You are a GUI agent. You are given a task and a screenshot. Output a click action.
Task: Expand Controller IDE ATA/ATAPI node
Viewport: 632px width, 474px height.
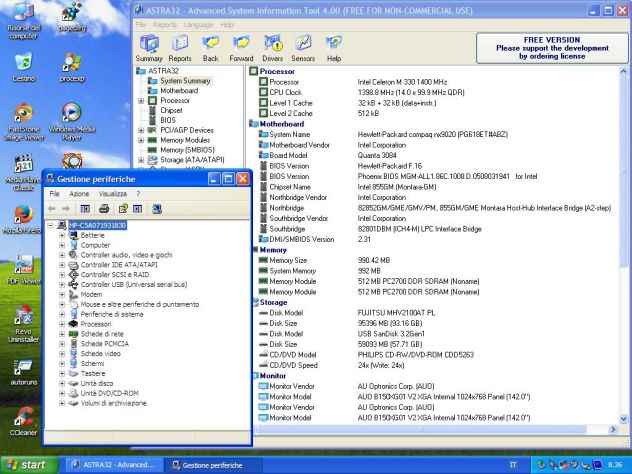(x=62, y=265)
